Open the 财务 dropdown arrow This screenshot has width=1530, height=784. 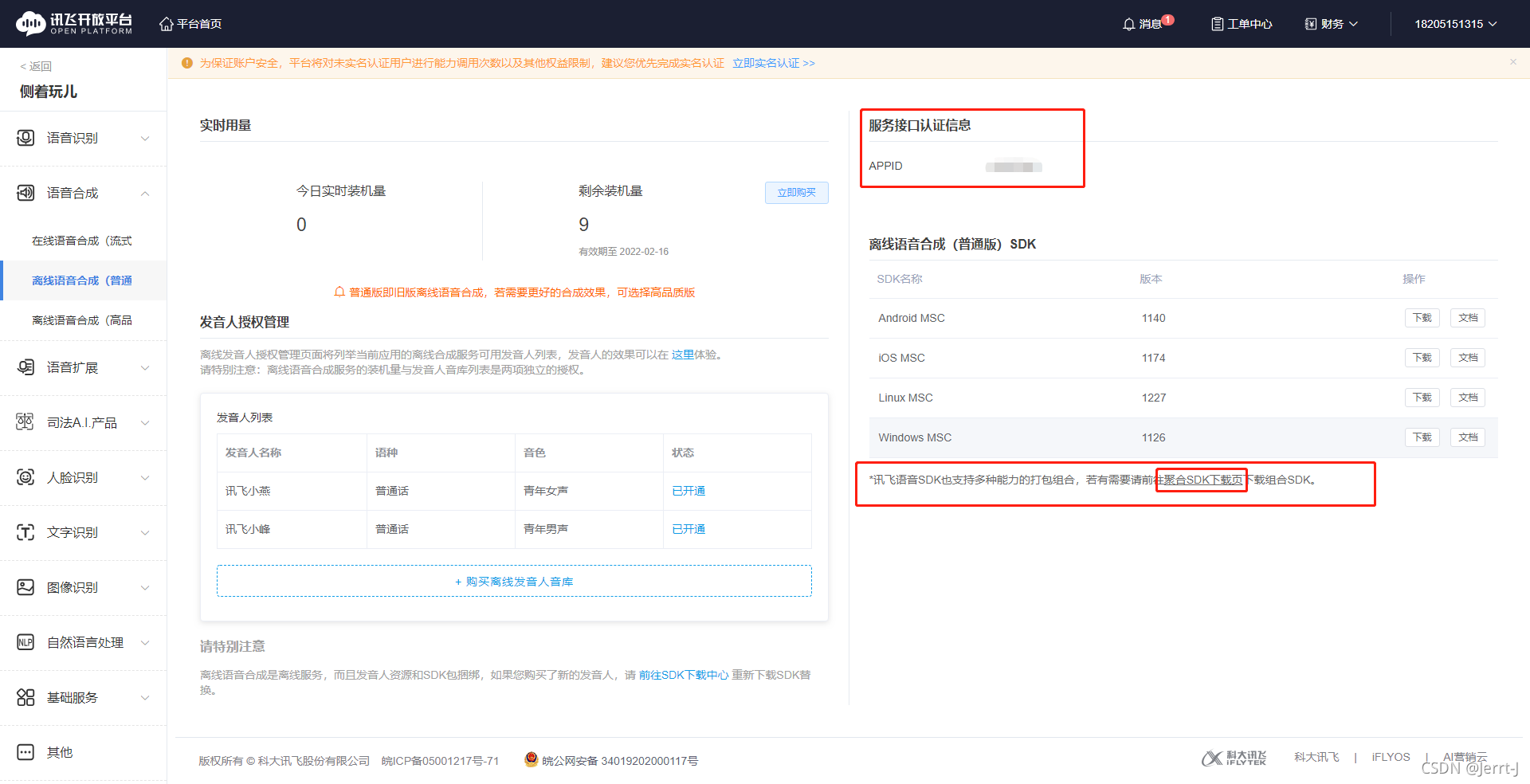1353,24
